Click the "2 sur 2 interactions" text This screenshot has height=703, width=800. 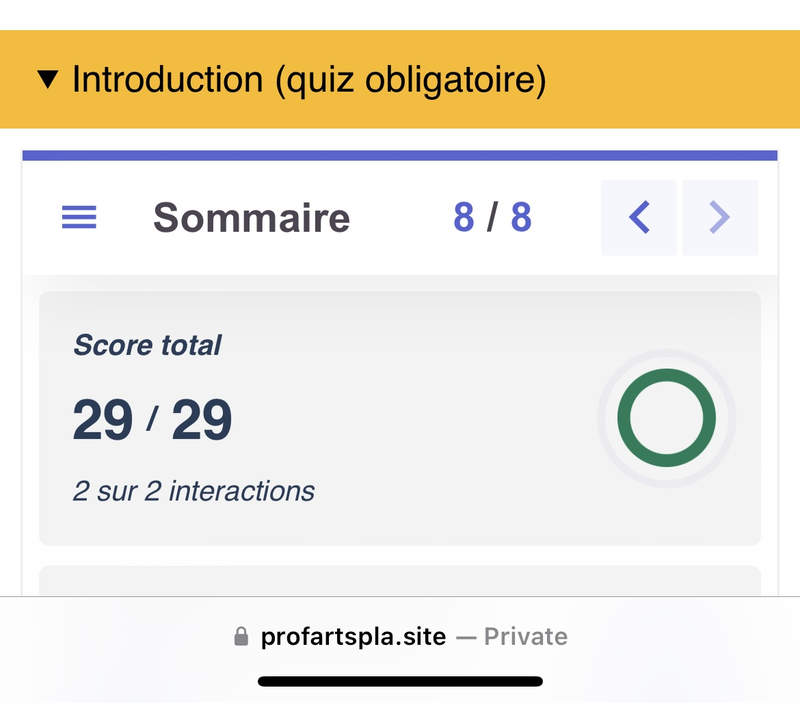[x=194, y=491]
